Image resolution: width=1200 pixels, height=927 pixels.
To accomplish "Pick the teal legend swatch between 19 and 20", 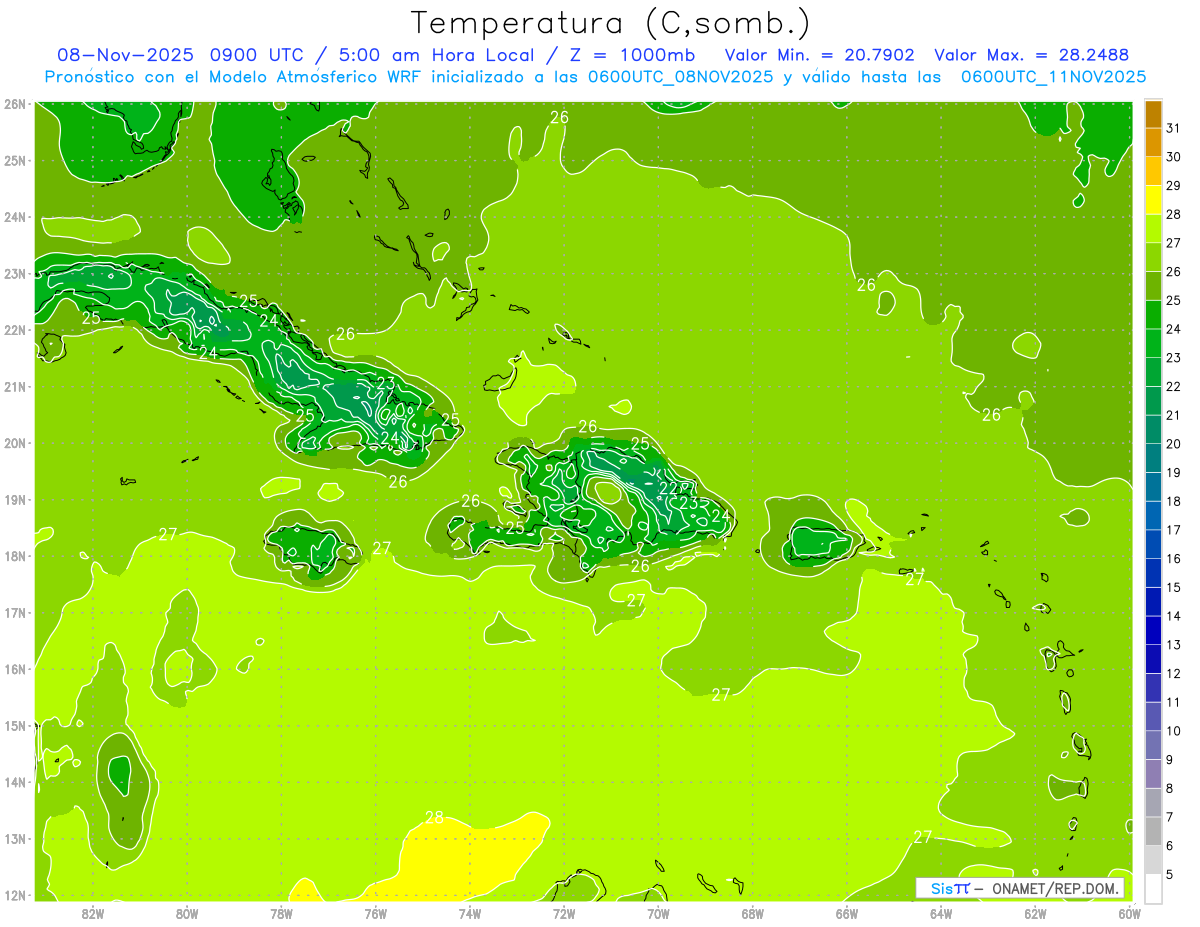I will point(1154,458).
